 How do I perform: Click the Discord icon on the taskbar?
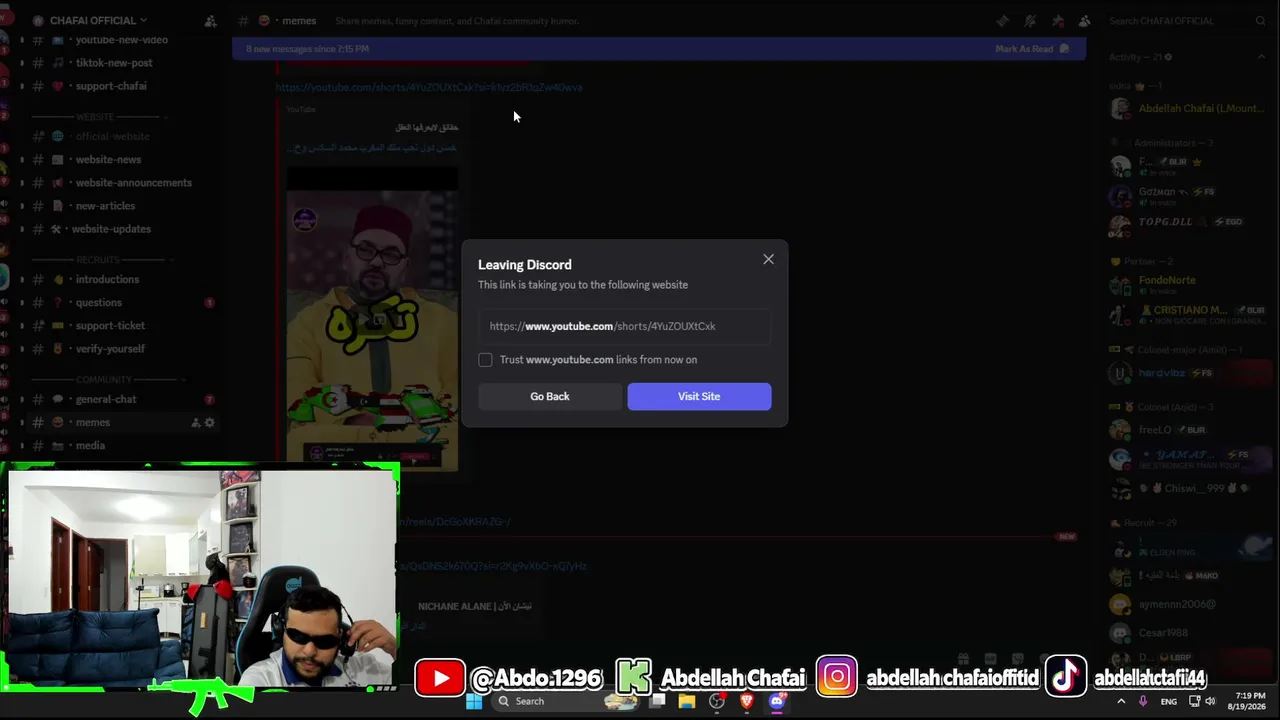tap(777, 701)
